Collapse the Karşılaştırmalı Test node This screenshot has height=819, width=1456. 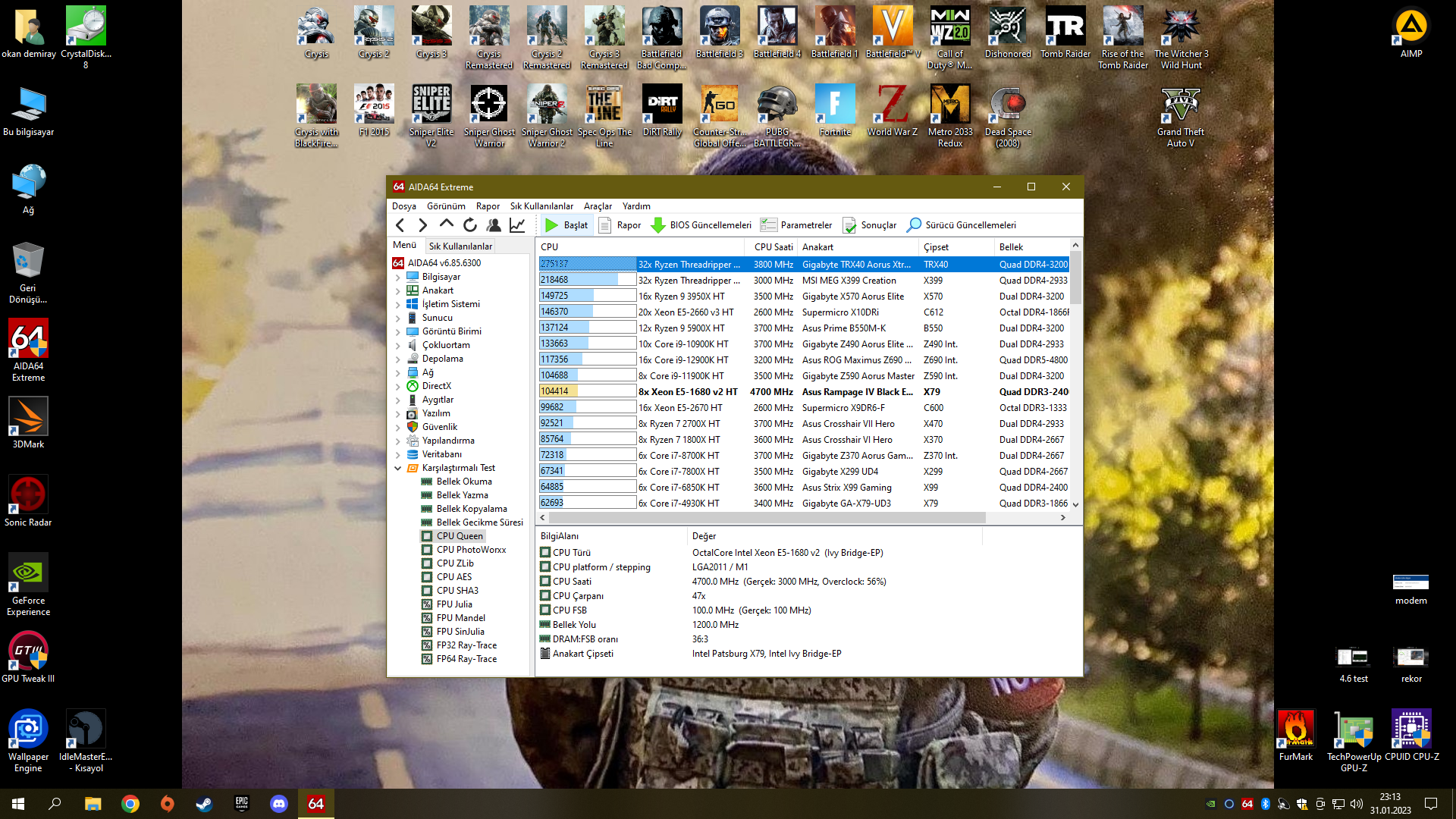tap(397, 468)
